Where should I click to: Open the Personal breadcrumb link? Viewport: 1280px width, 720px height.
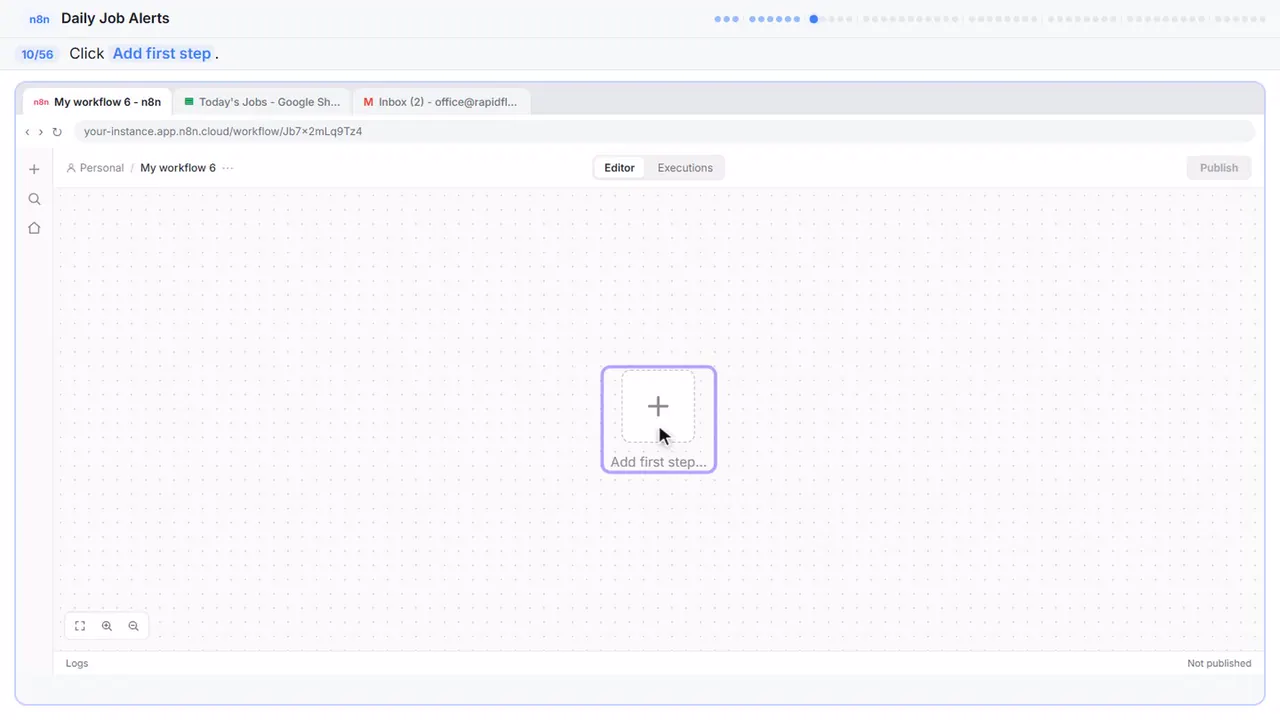[95, 168]
